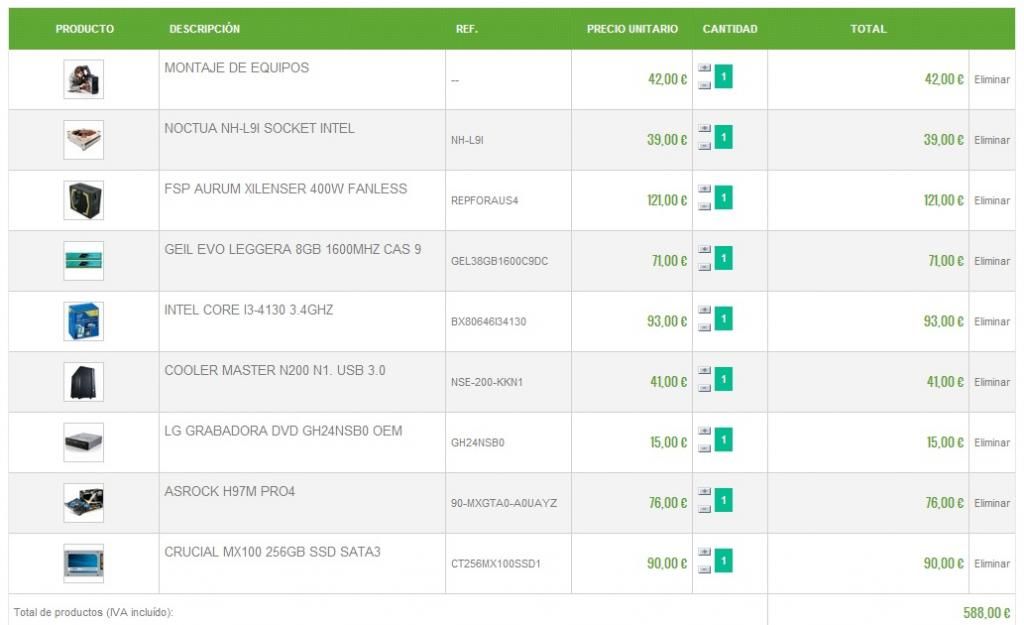1024x625 pixels.
Task: Select quantity field for MONTAJE DE EQUIPOS
Action: tap(724, 76)
